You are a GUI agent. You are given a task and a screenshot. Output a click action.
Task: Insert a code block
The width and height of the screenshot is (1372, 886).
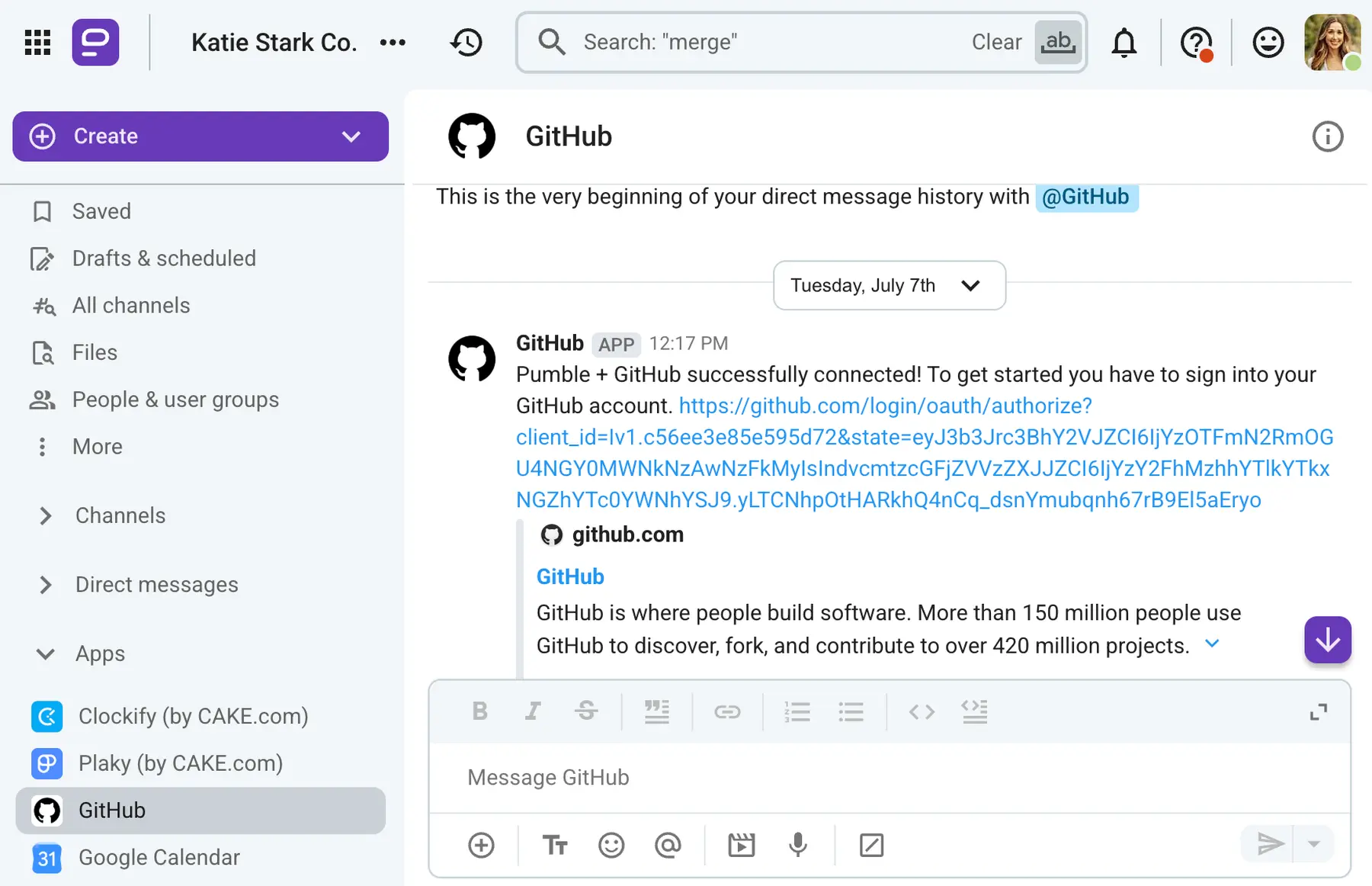[x=974, y=711]
